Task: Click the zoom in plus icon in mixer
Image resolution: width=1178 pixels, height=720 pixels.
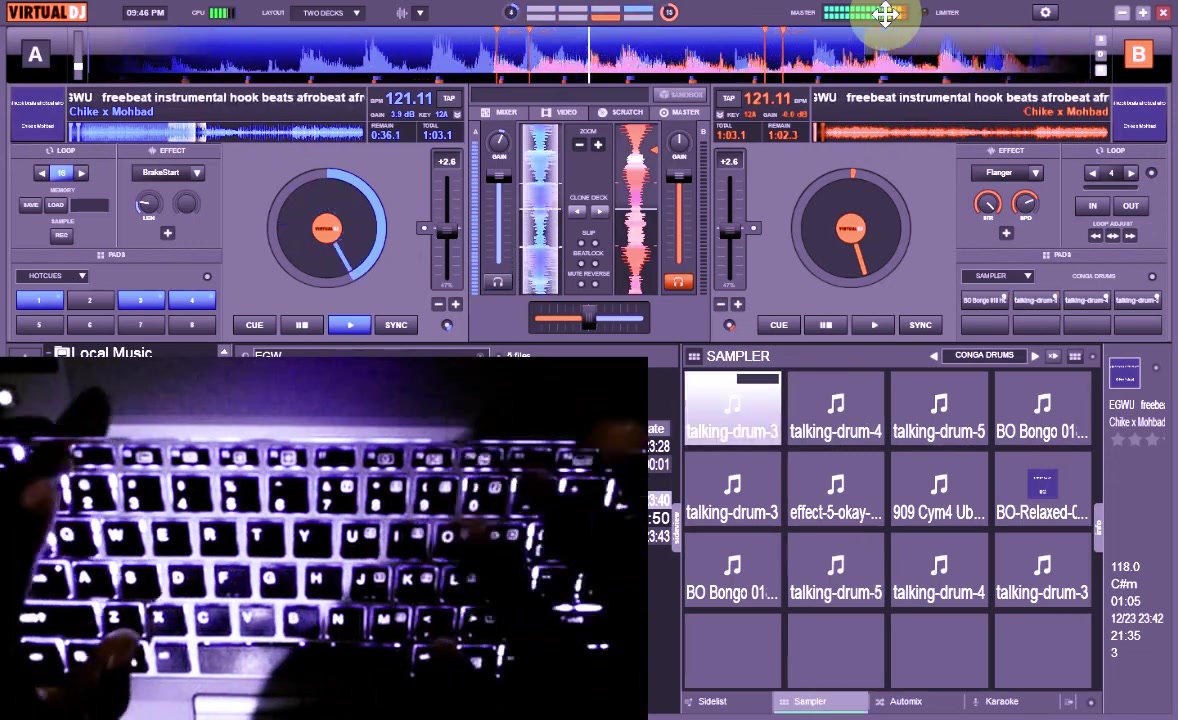Action: (x=598, y=145)
